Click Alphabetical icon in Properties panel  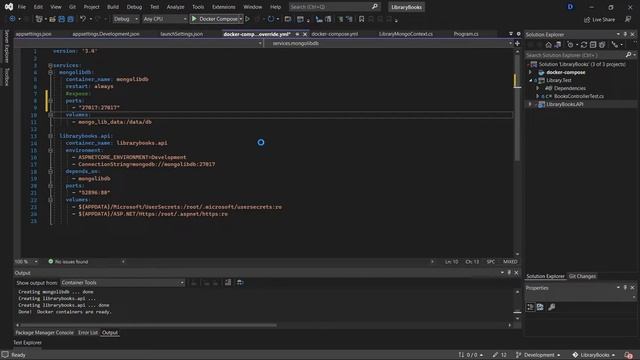pos(540,307)
